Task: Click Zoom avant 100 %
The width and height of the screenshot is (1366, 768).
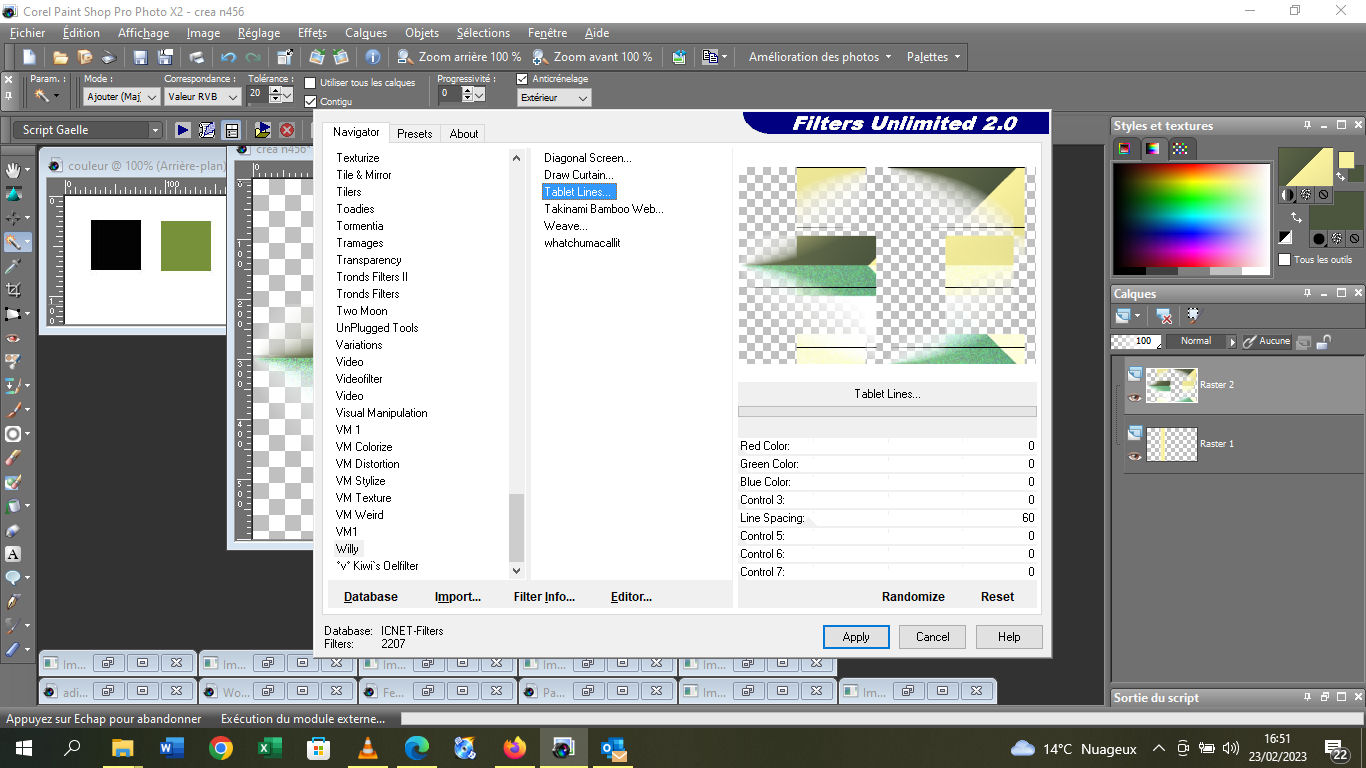Action: pyautogui.click(x=592, y=57)
